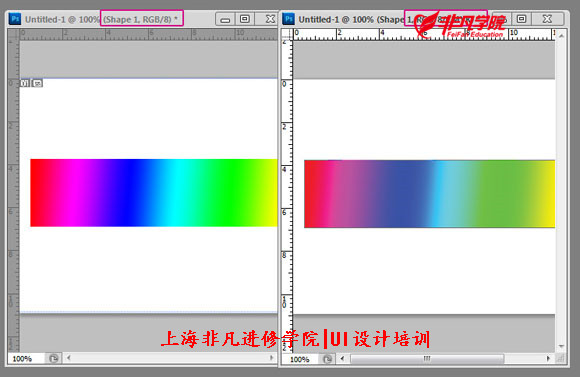Click the right window's vertical scroll up arrow

coord(561,36)
